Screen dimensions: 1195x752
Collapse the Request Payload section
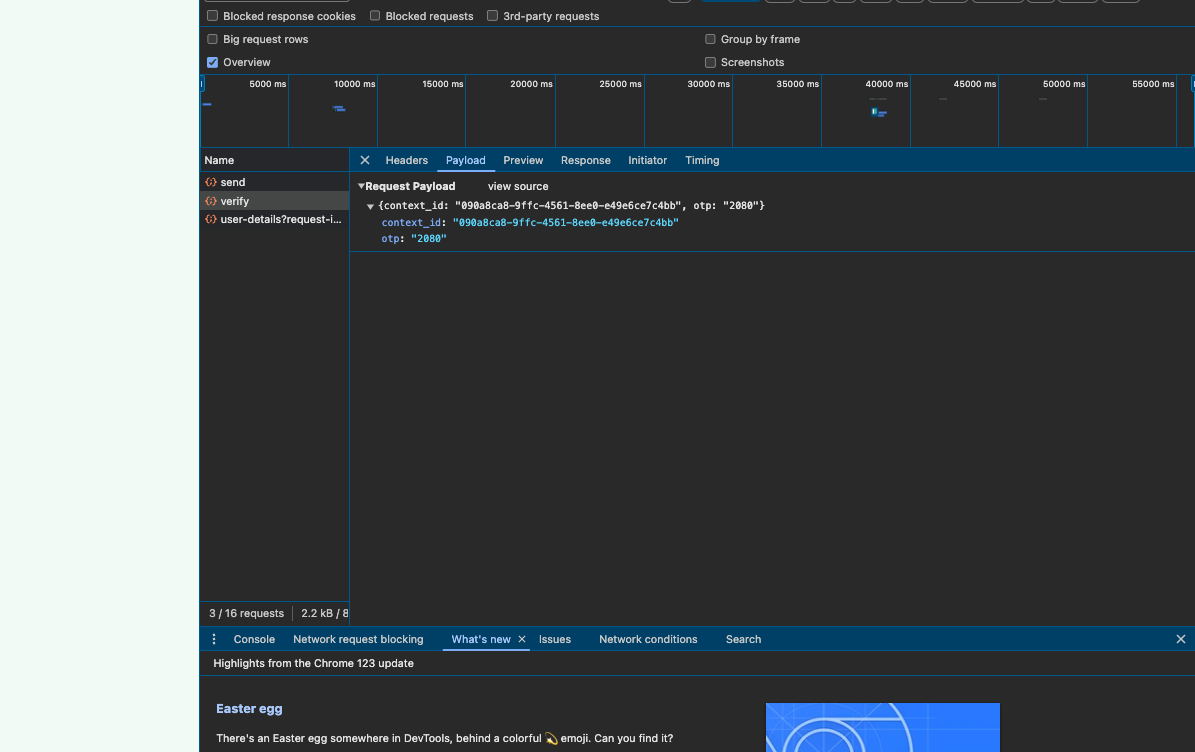[361, 186]
